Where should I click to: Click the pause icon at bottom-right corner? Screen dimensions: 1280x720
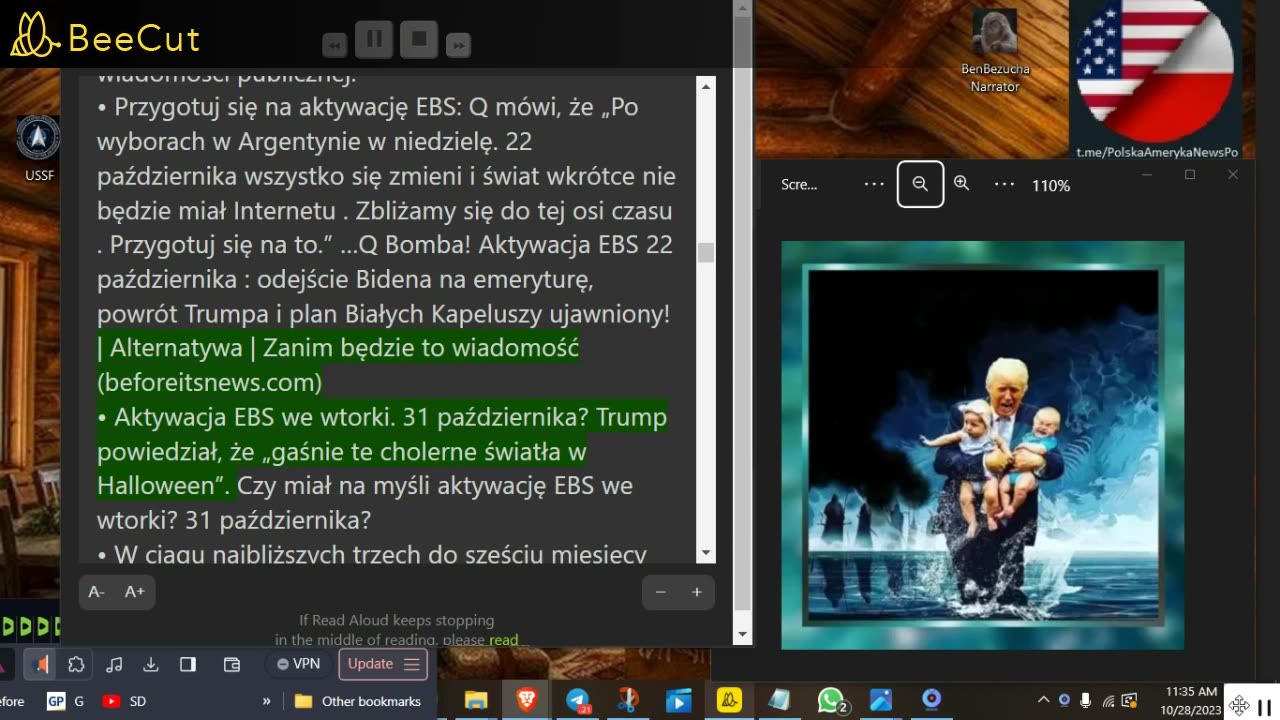point(1266,706)
